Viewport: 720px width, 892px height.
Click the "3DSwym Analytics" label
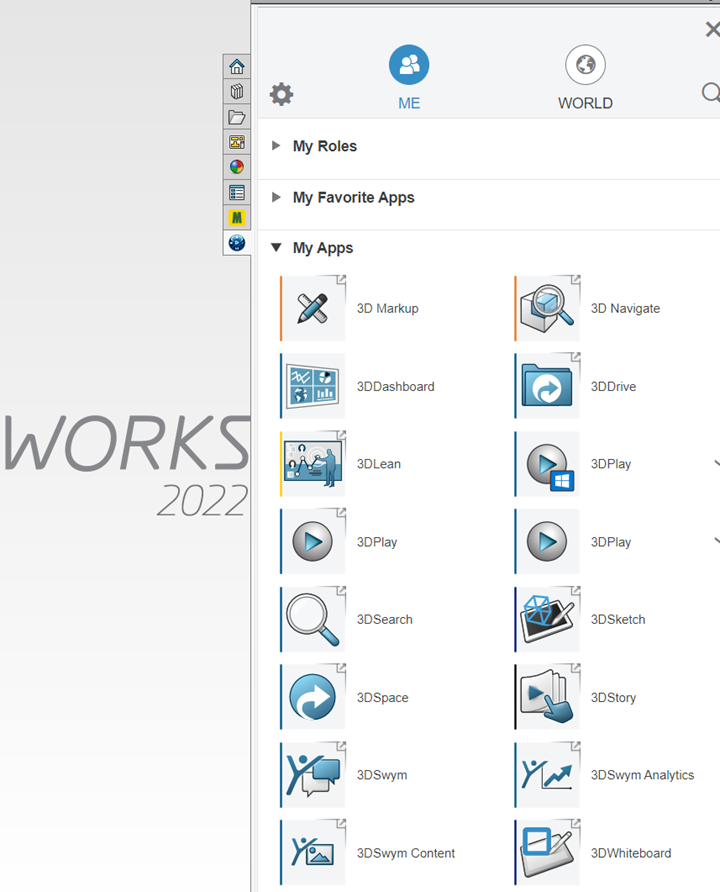pyautogui.click(x=643, y=775)
